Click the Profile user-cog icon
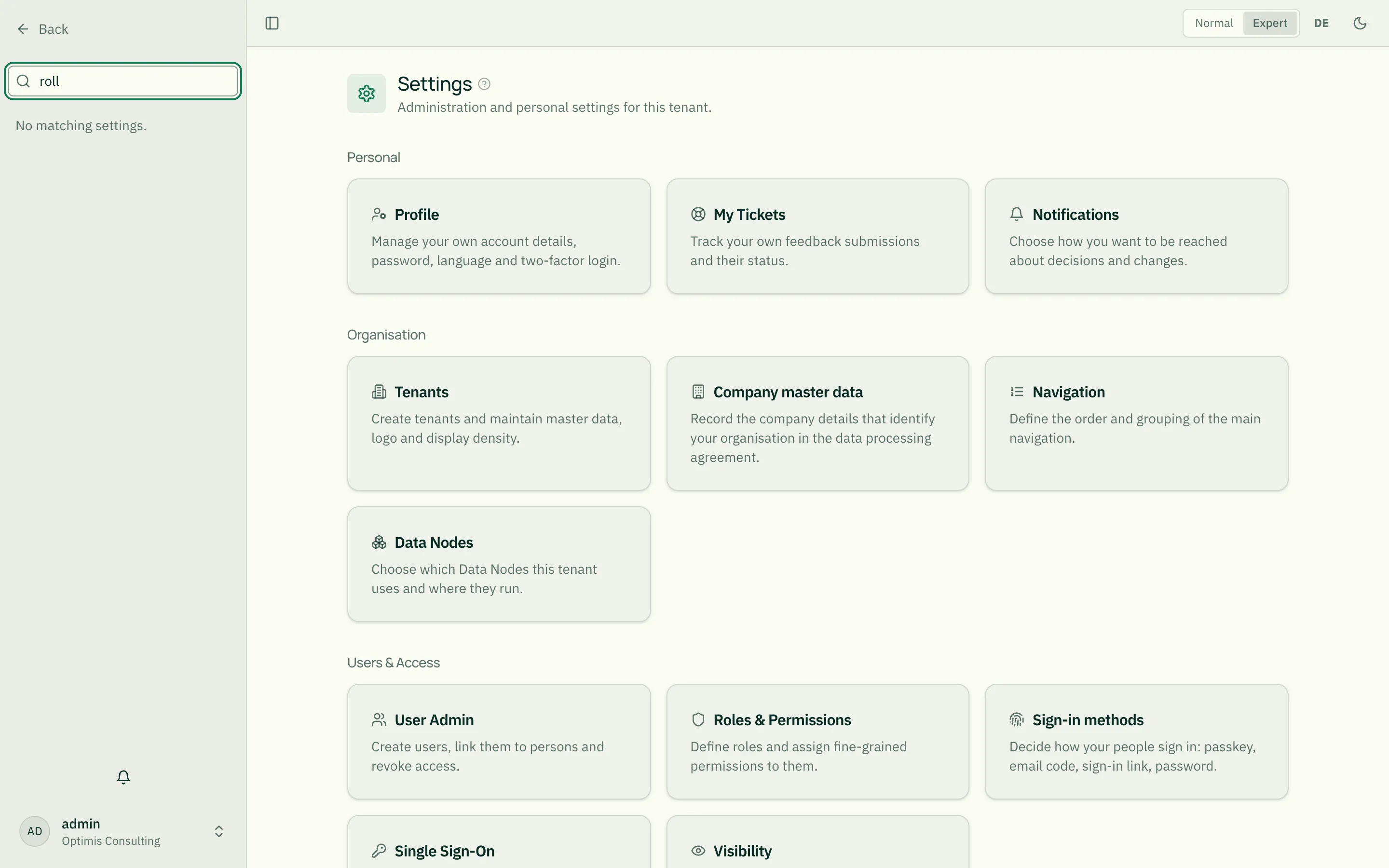This screenshot has width=1389, height=868. coord(379,215)
